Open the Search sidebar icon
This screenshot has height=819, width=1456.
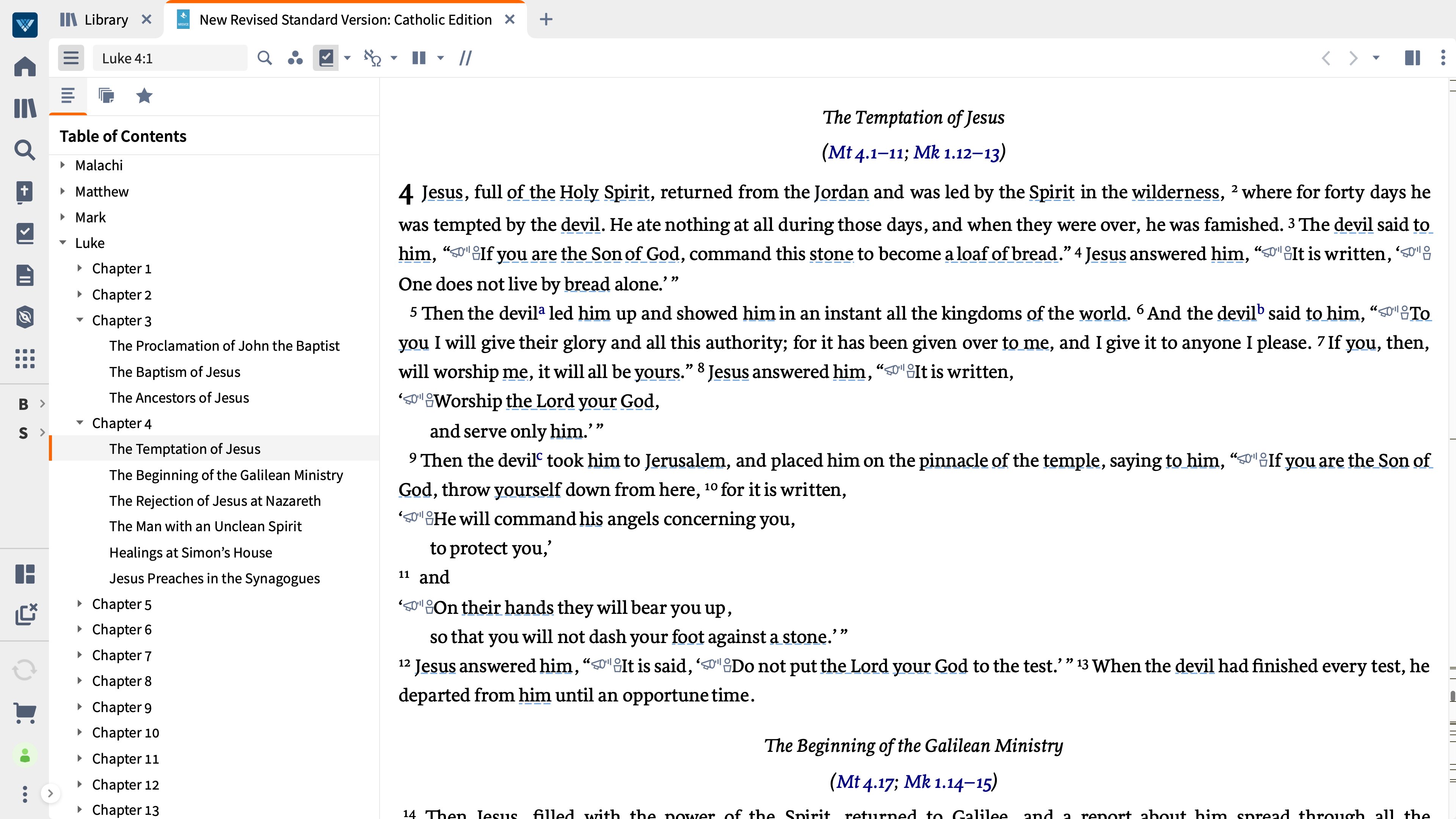(x=25, y=150)
